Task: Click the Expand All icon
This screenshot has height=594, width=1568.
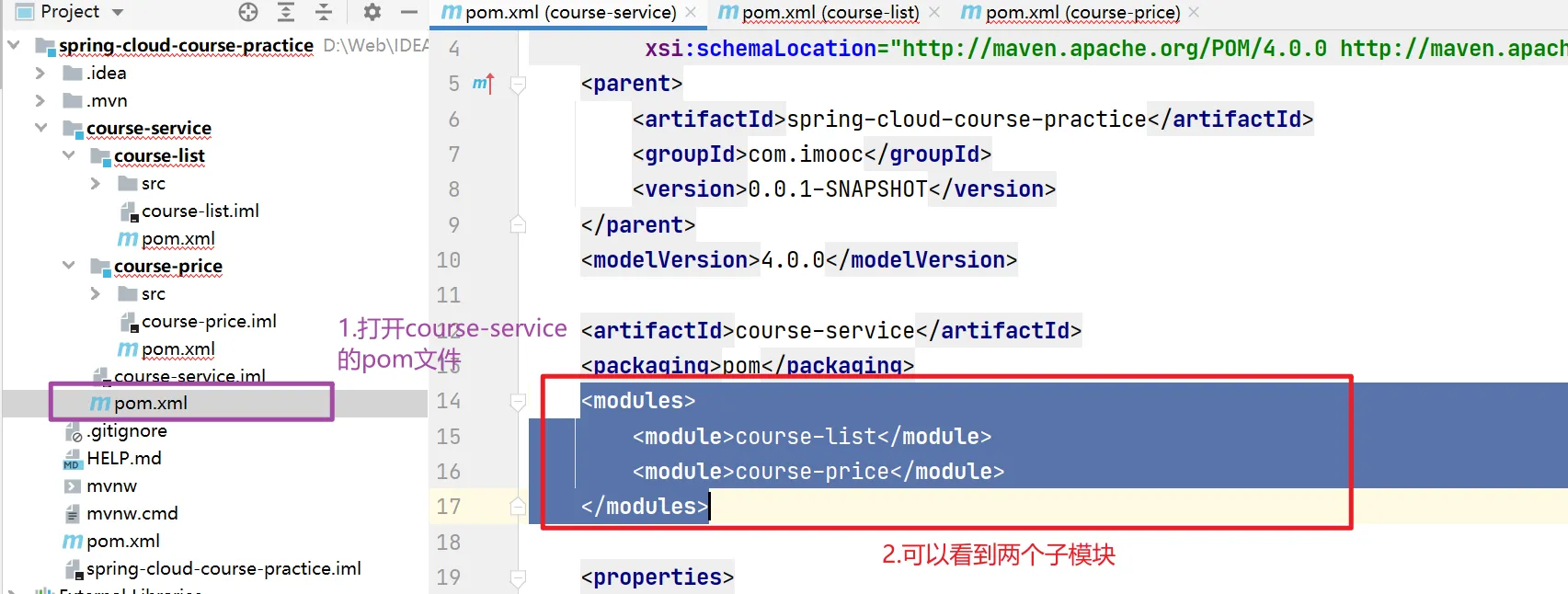Action: [286, 12]
